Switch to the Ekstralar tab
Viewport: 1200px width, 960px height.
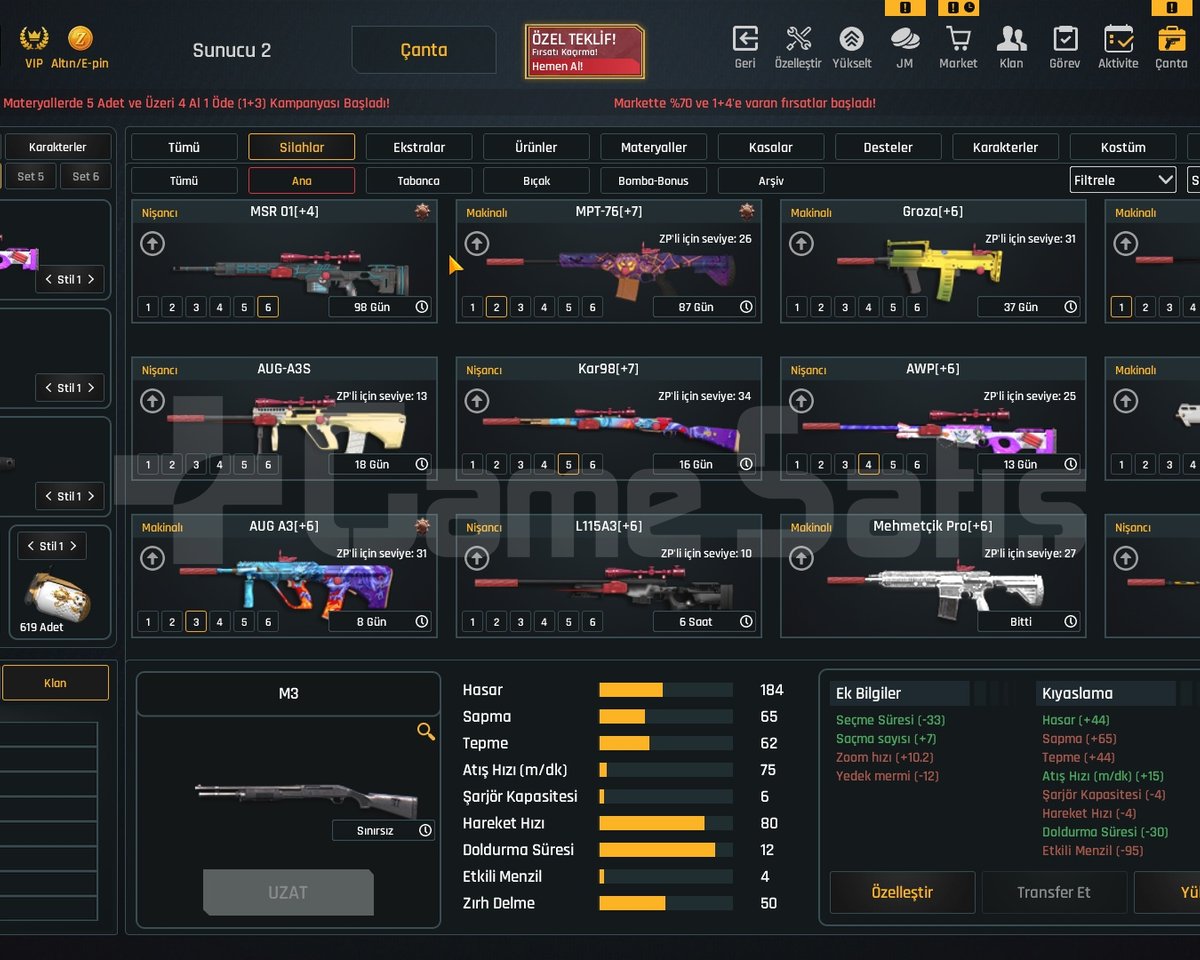(x=419, y=147)
